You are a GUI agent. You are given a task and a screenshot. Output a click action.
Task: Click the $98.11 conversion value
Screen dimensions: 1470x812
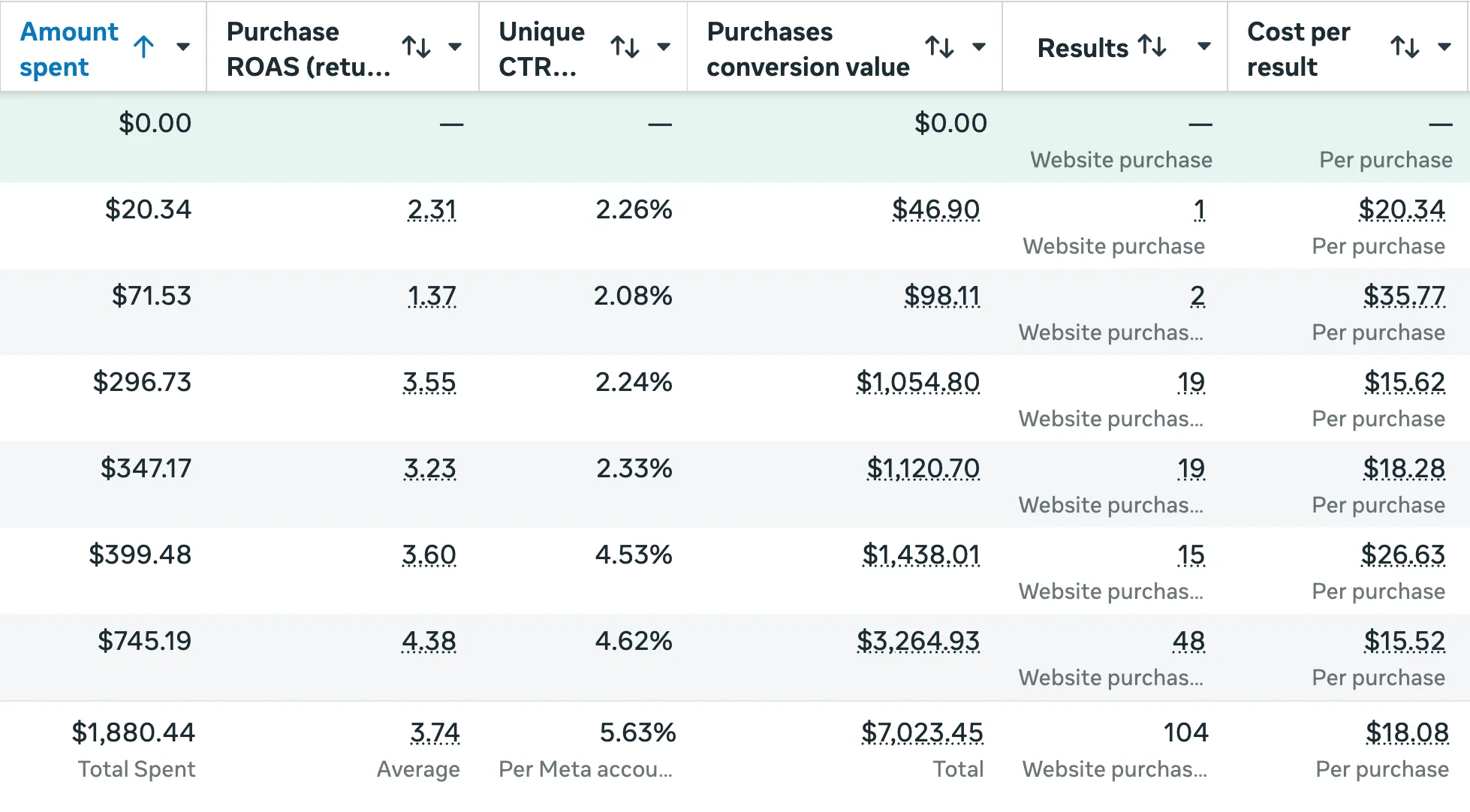pyautogui.click(x=941, y=296)
